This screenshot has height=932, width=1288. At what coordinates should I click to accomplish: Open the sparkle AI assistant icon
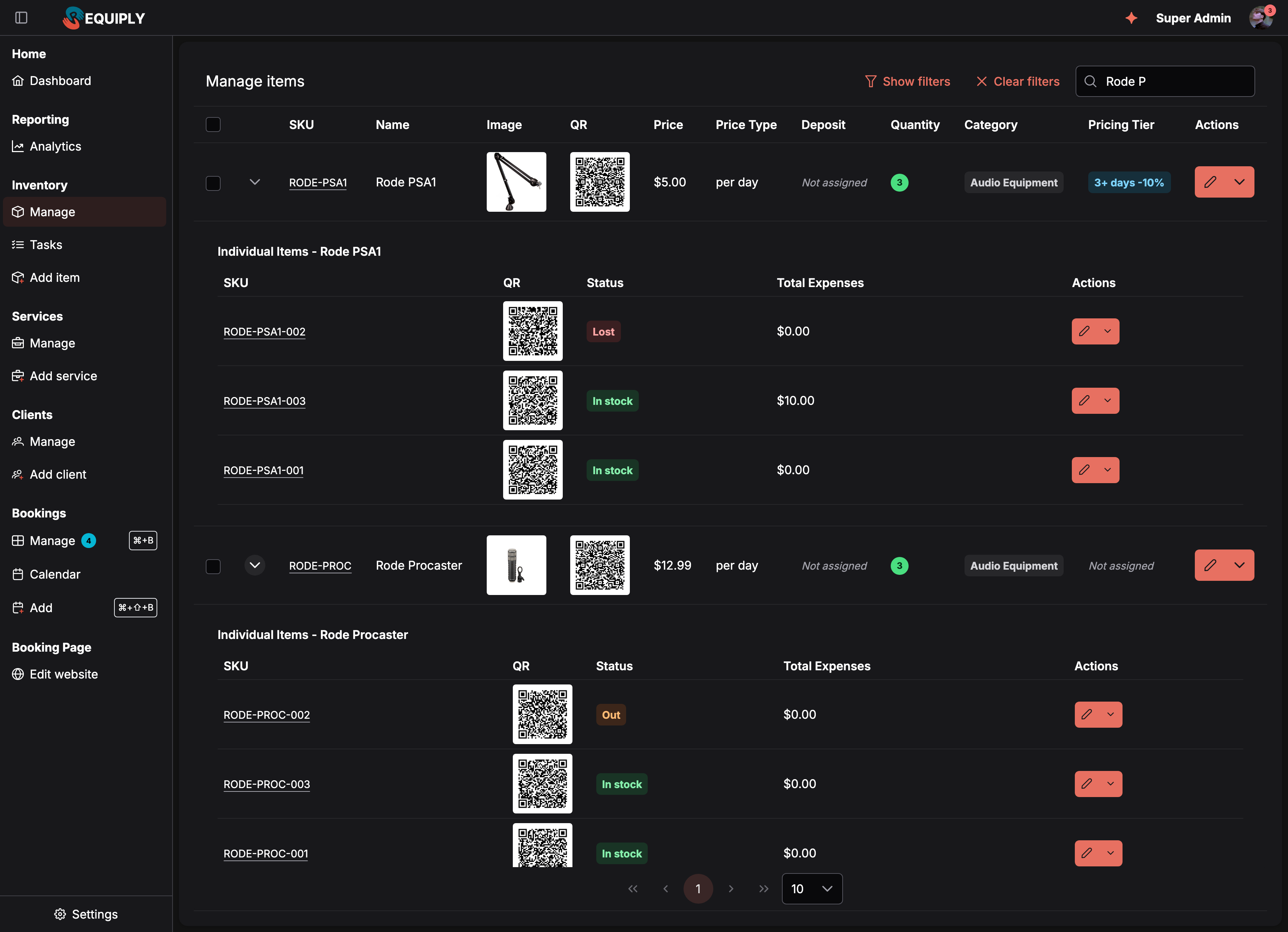(x=1131, y=18)
